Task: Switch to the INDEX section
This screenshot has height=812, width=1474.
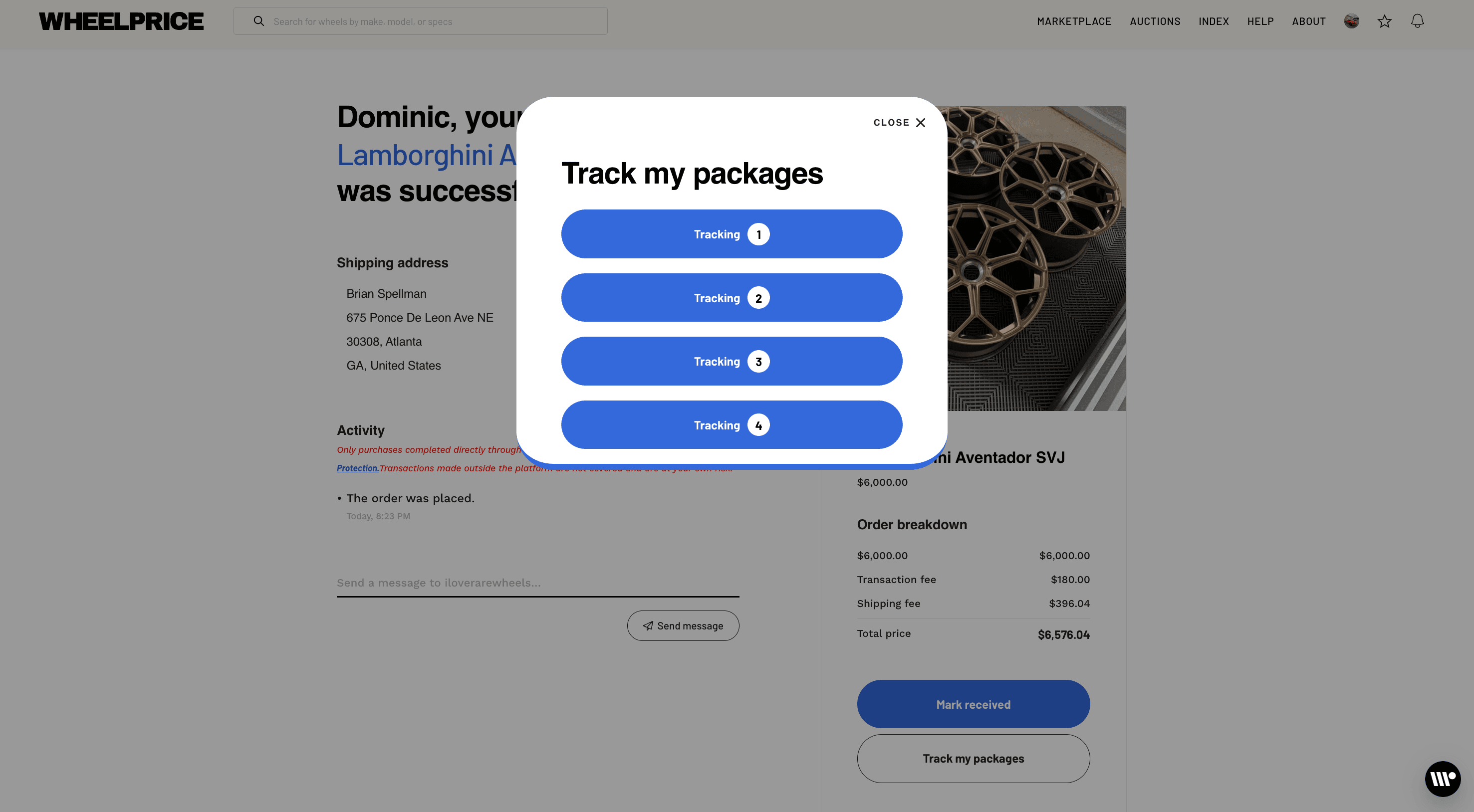Action: click(1213, 21)
